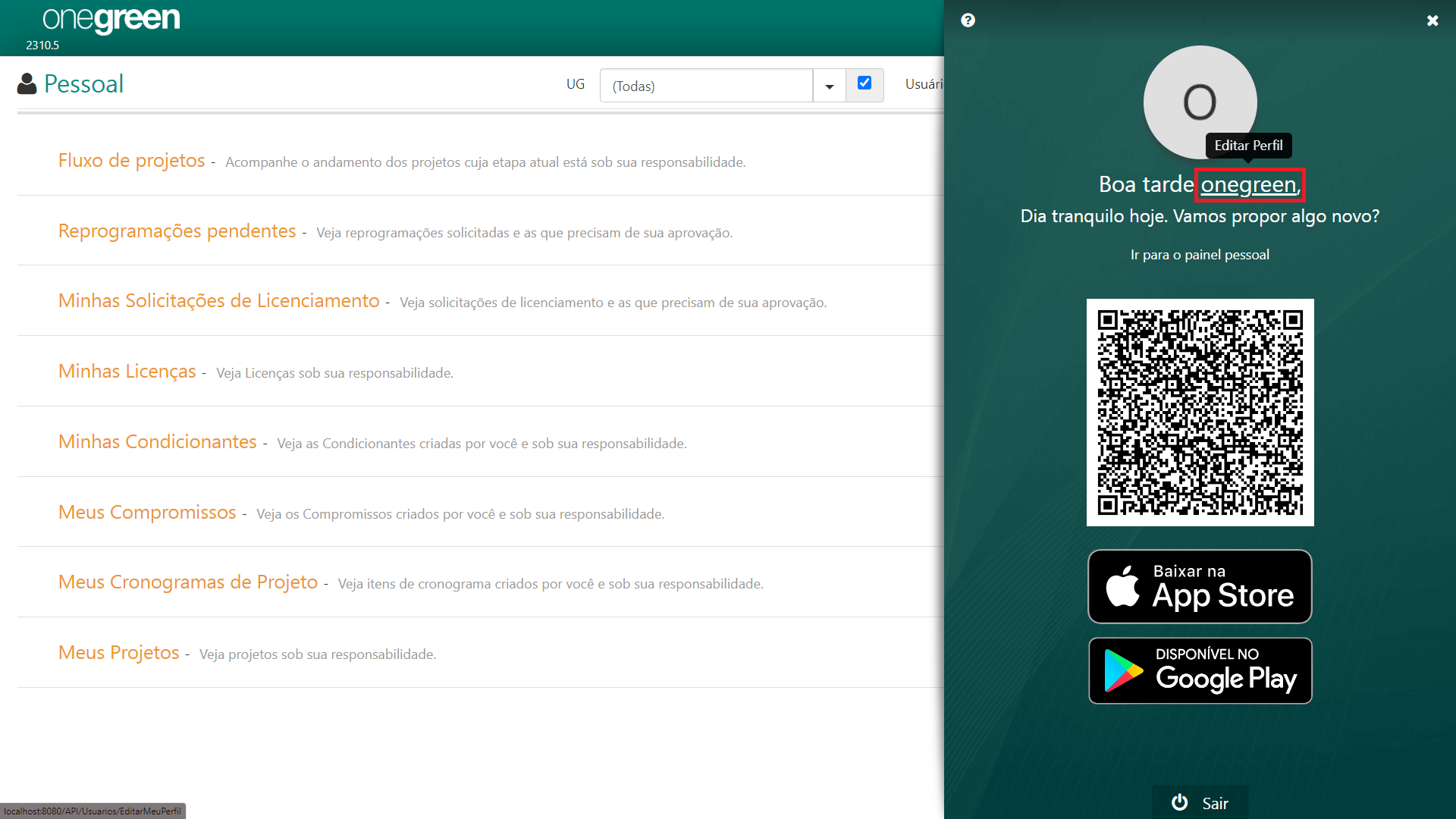
Task: Go to the painel pessoal link
Action: 1200,255
